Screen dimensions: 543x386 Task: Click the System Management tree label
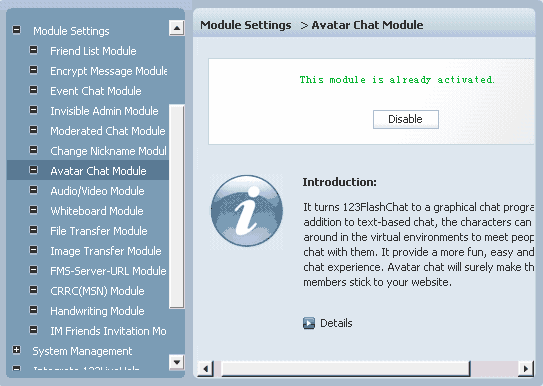82,351
